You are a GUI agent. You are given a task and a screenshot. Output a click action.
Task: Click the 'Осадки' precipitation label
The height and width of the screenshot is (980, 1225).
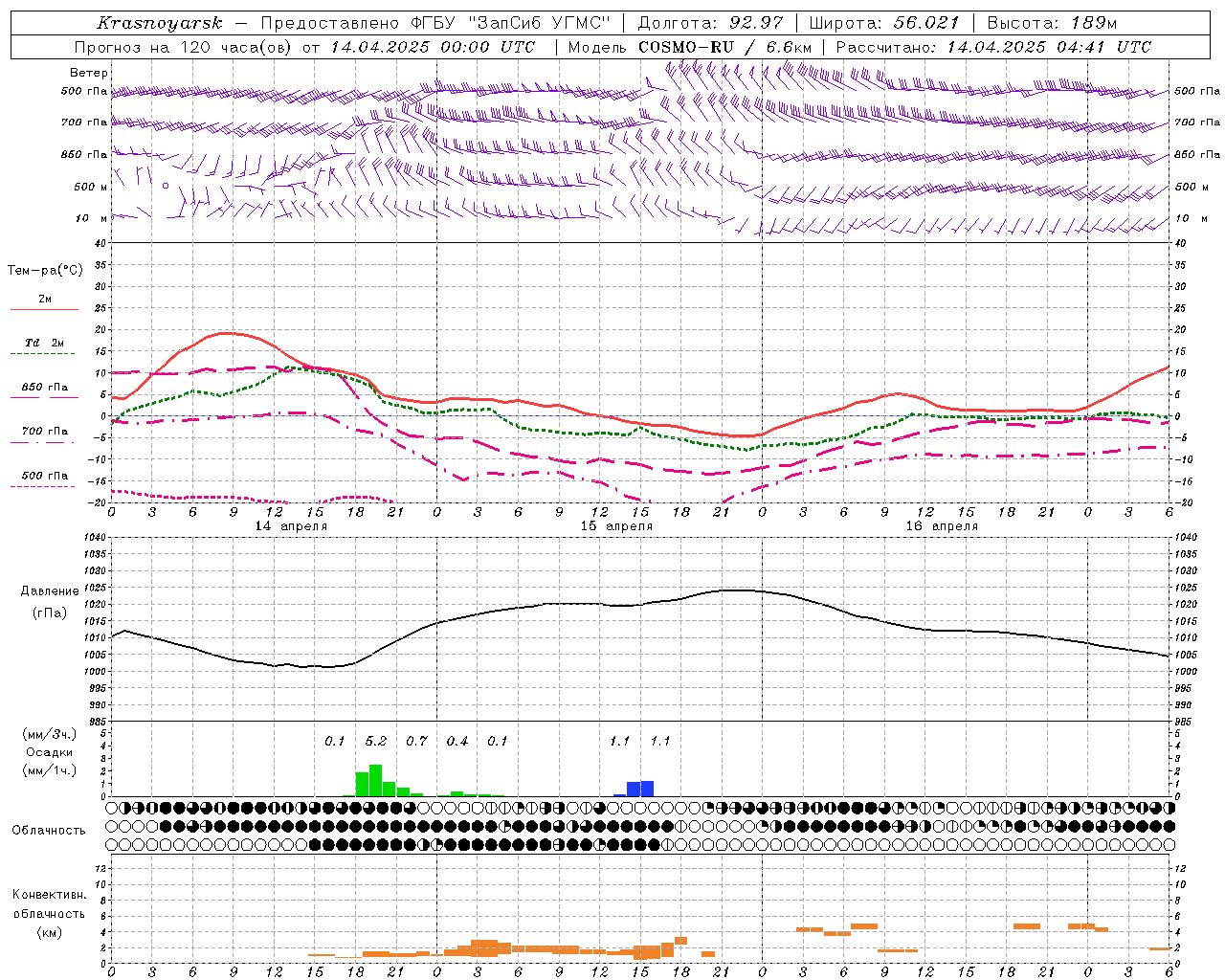coord(49,752)
